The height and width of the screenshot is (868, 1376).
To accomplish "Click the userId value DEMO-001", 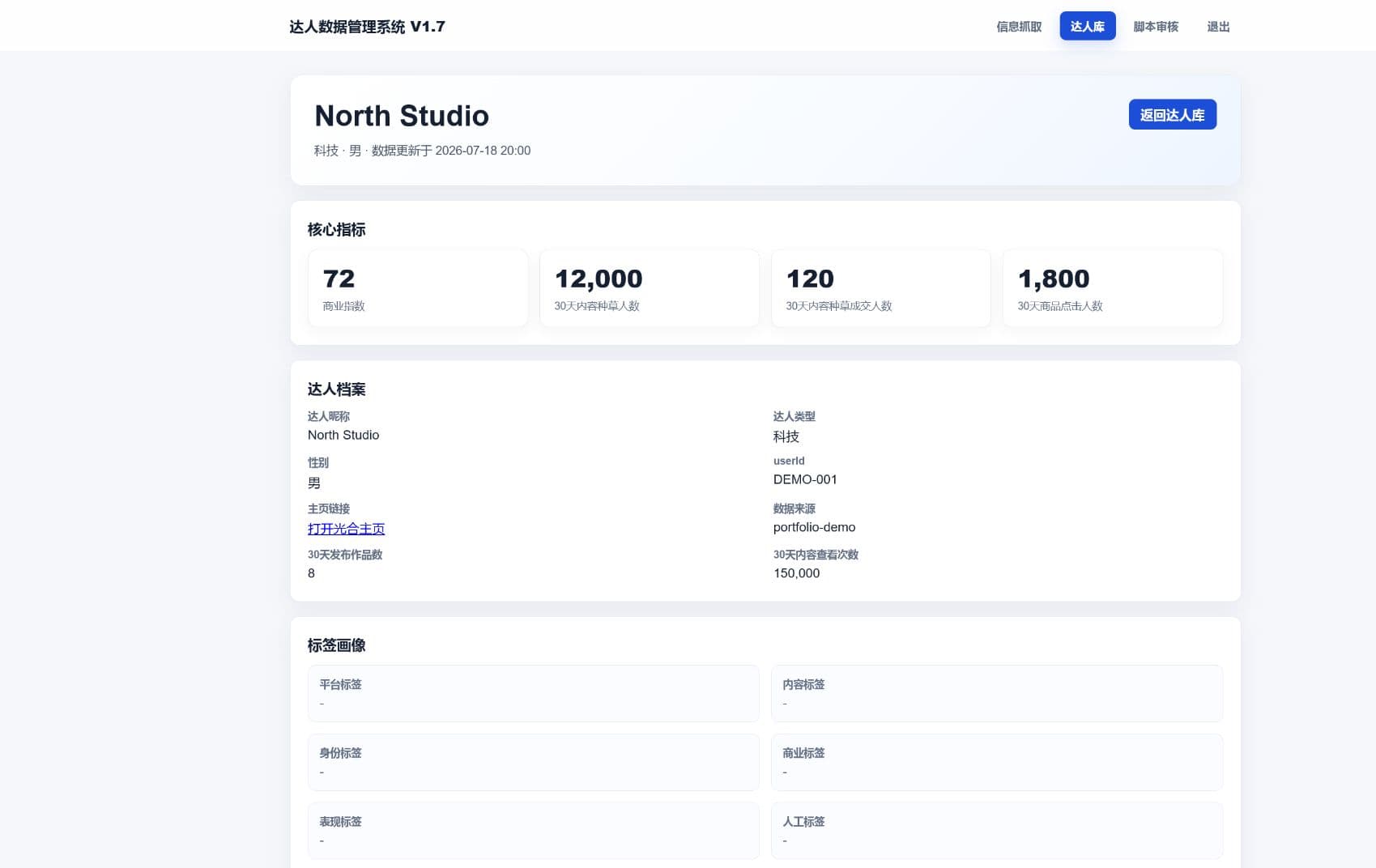I will coord(805,479).
